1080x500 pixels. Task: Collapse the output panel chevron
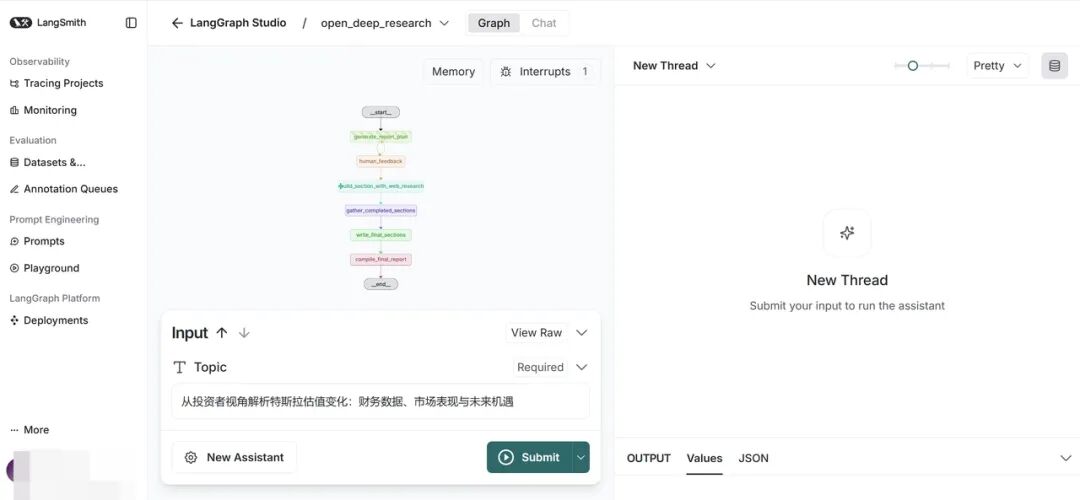[x=1066, y=458]
